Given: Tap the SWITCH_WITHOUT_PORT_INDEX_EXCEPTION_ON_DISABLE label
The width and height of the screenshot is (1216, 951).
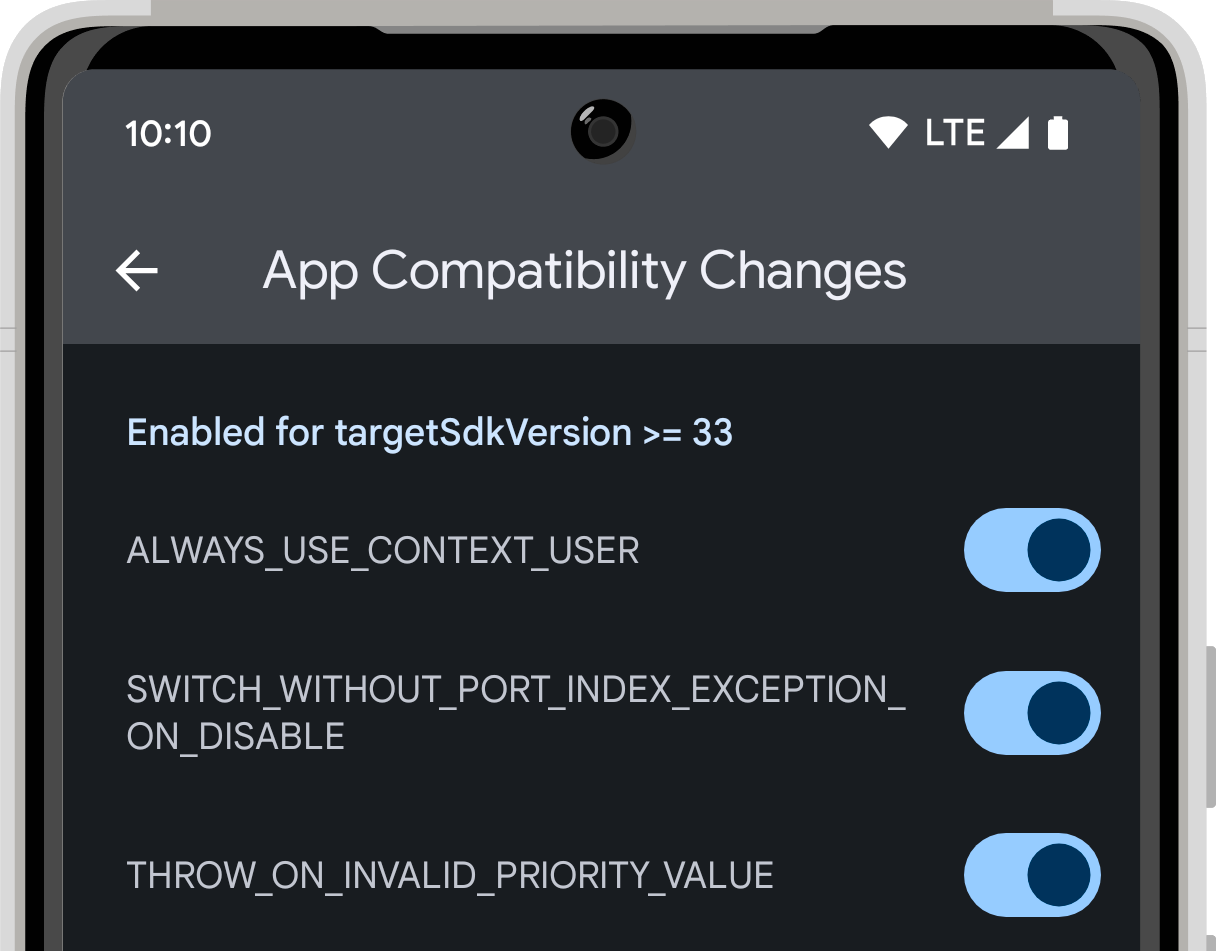Looking at the screenshot, I should coord(515,712).
